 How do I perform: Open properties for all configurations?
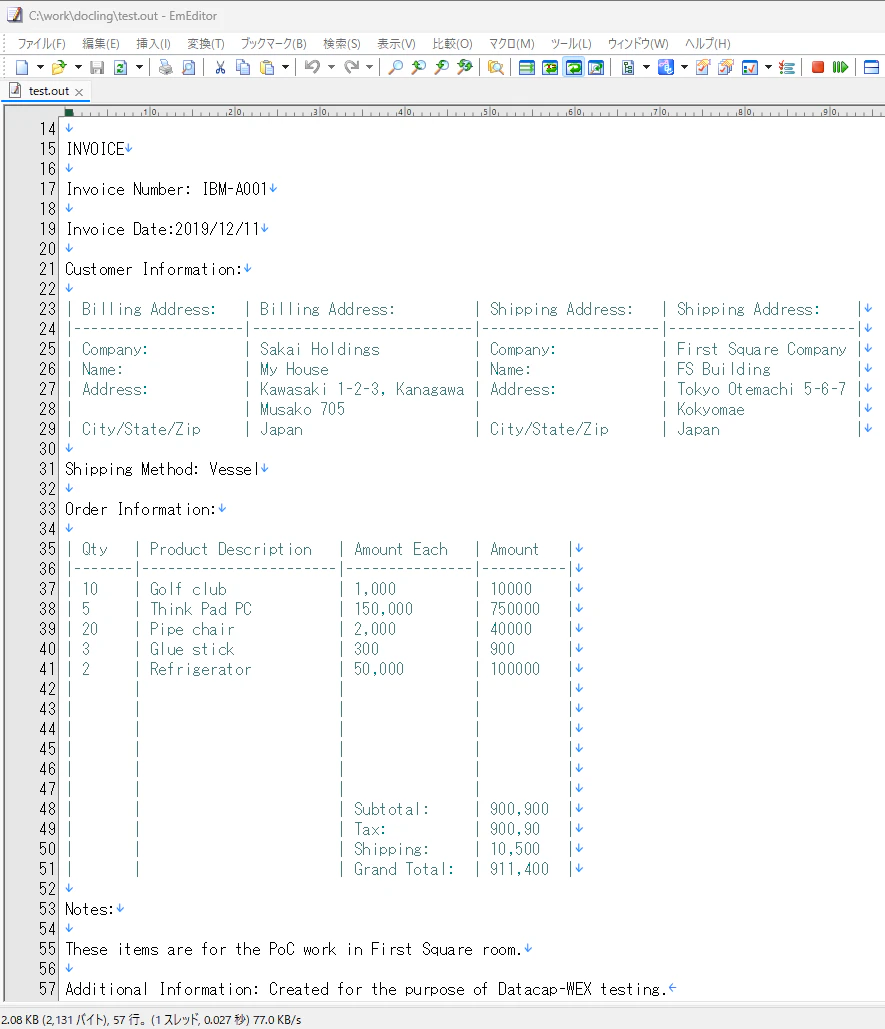726,67
